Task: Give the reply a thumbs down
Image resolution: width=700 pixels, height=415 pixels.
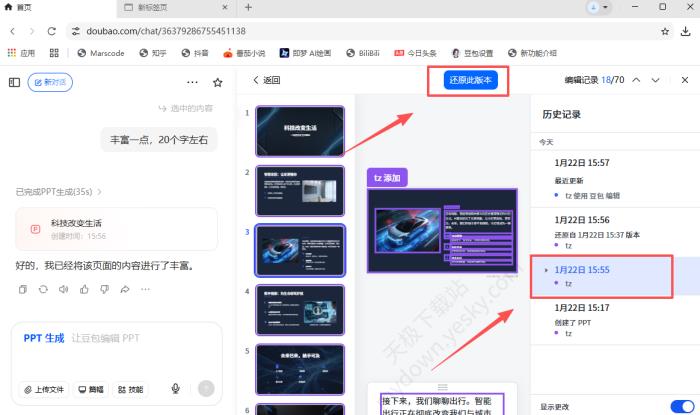Action: (x=104, y=289)
